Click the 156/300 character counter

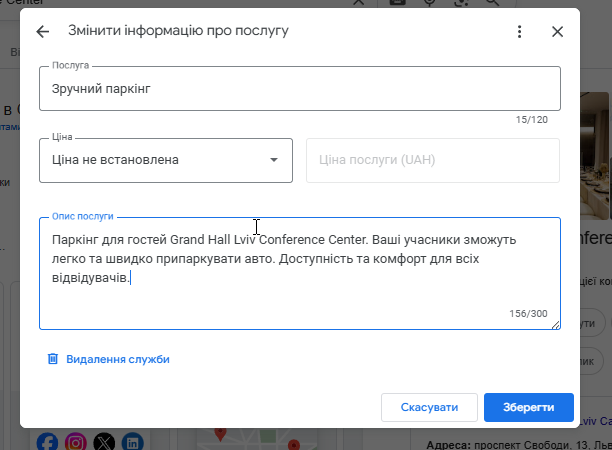tap(528, 313)
